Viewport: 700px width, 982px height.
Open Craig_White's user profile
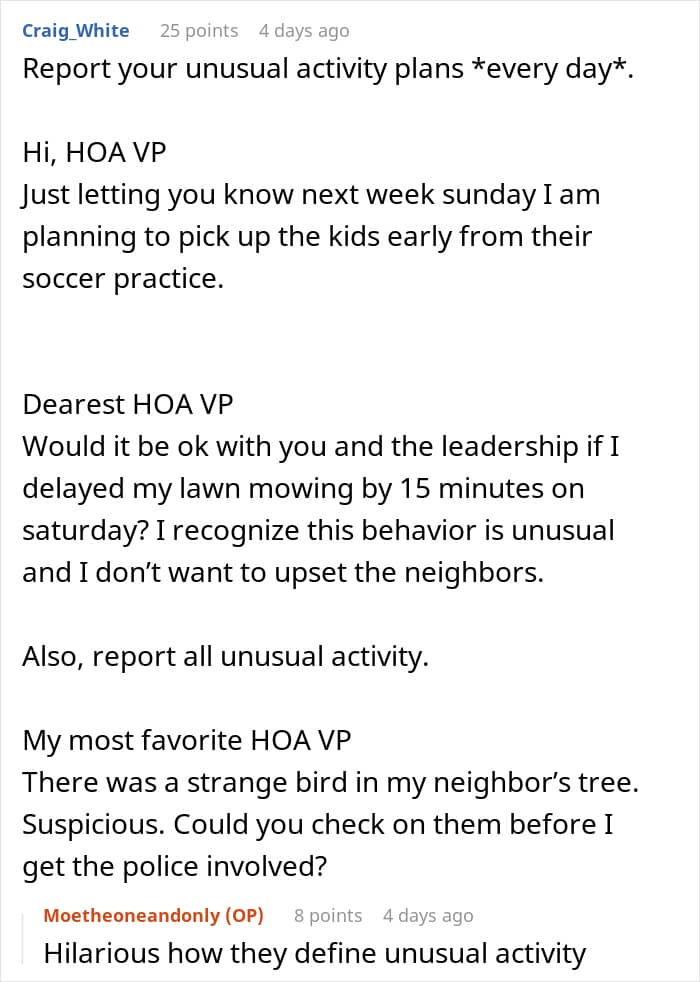pos(76,31)
